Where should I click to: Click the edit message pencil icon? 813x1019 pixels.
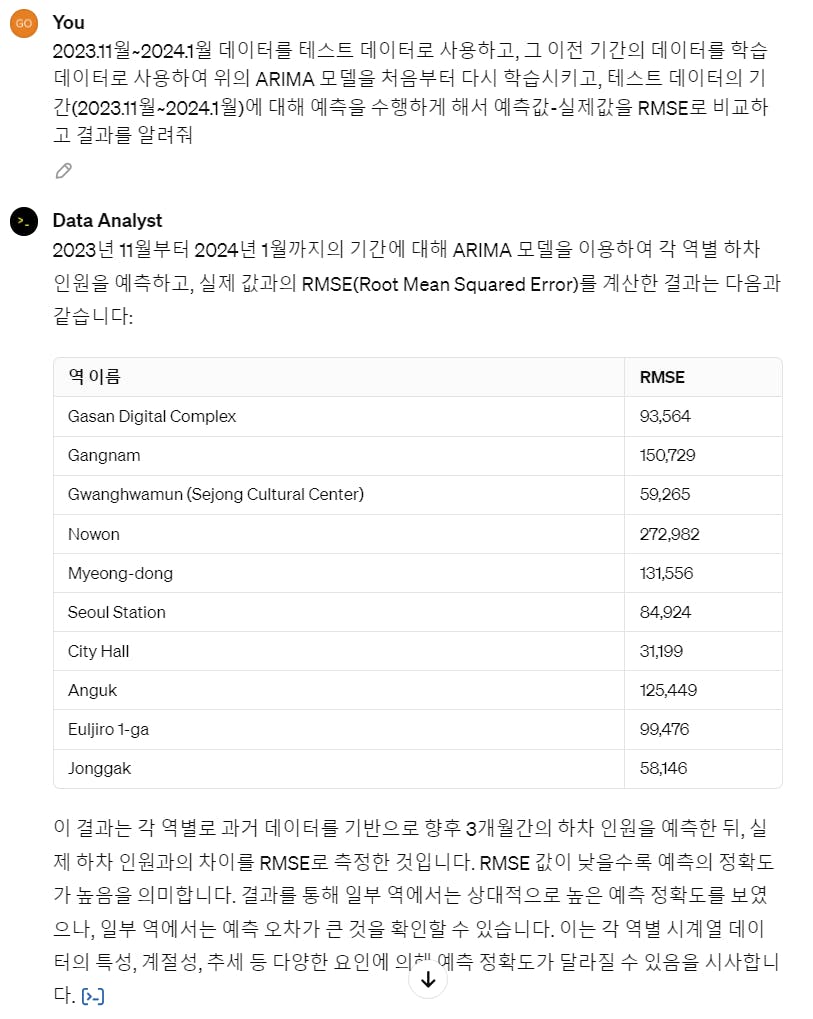(64, 171)
